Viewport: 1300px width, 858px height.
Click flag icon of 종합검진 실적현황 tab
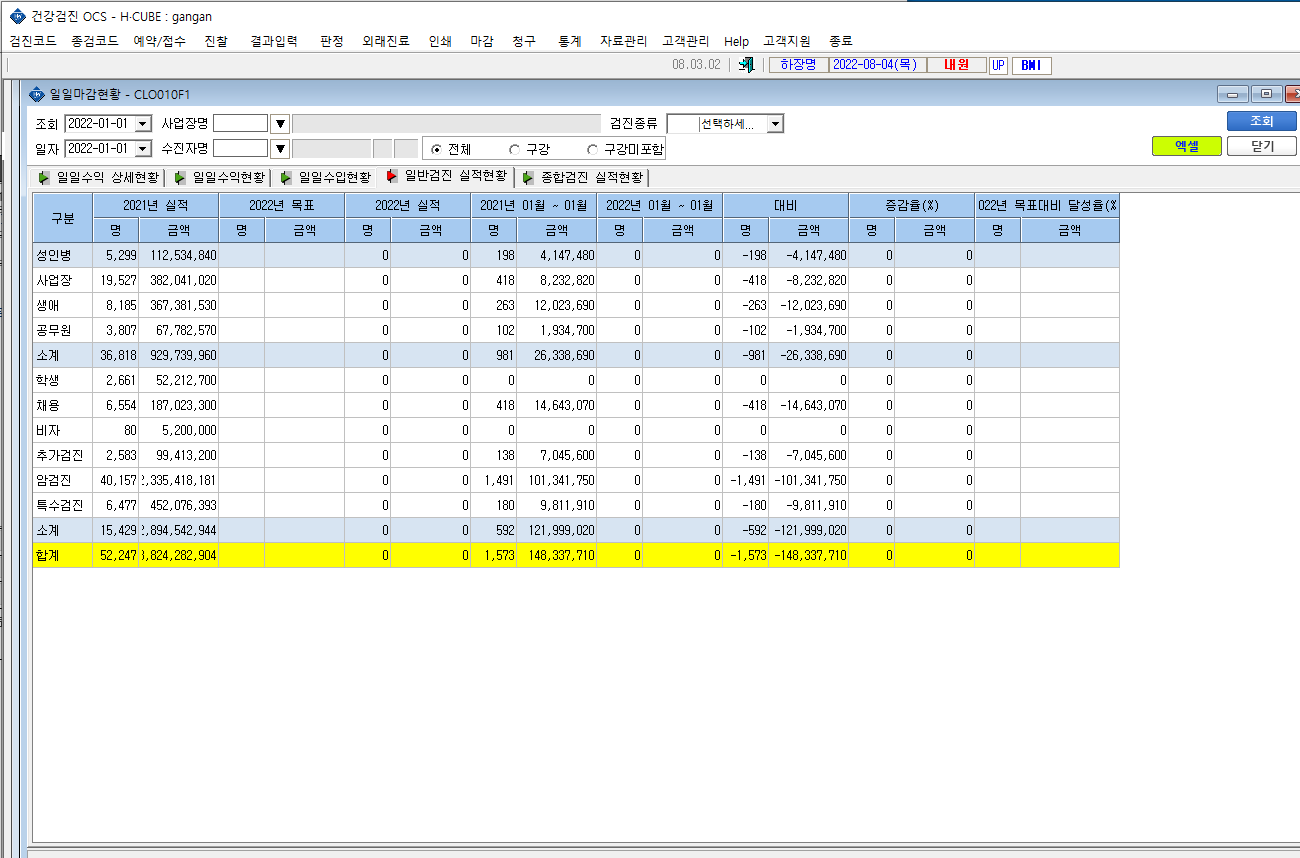[528, 178]
